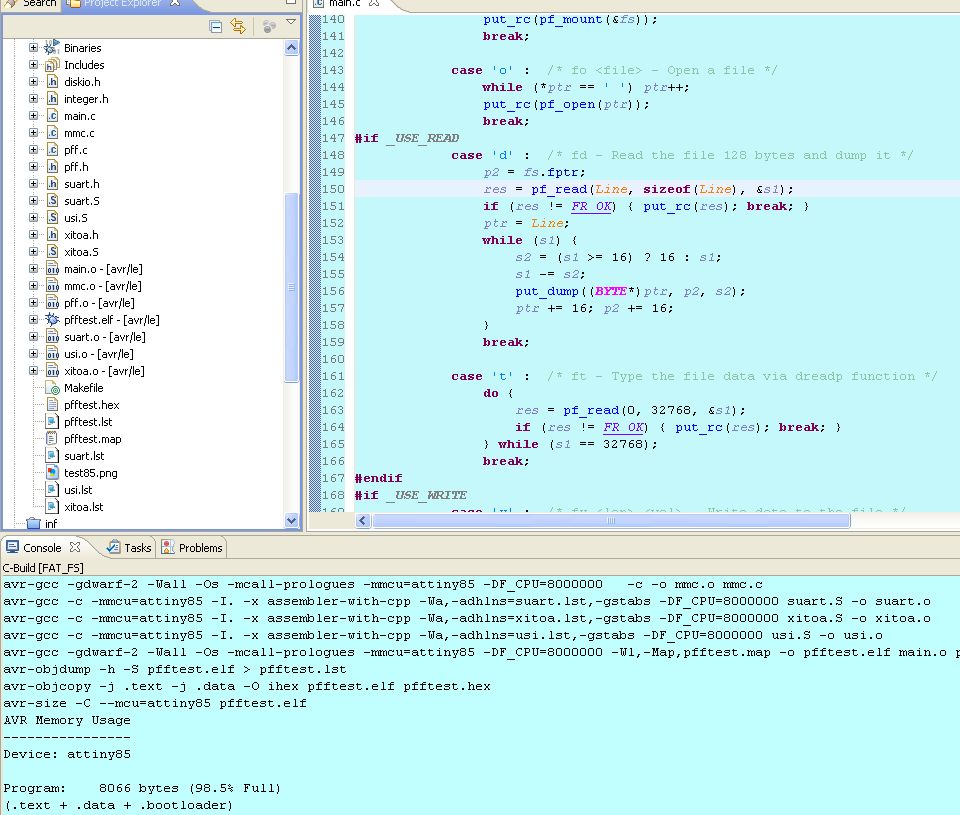Expand the Includes node
960x815 pixels.
[x=34, y=64]
